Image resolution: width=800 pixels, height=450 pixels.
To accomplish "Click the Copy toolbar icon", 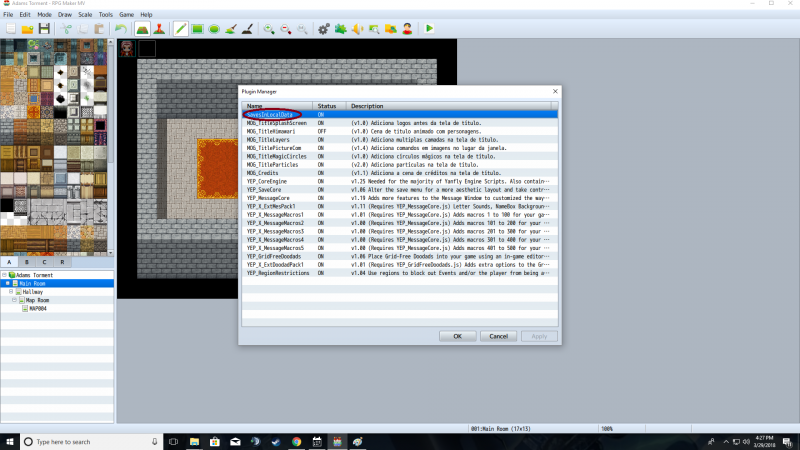I will pos(83,29).
